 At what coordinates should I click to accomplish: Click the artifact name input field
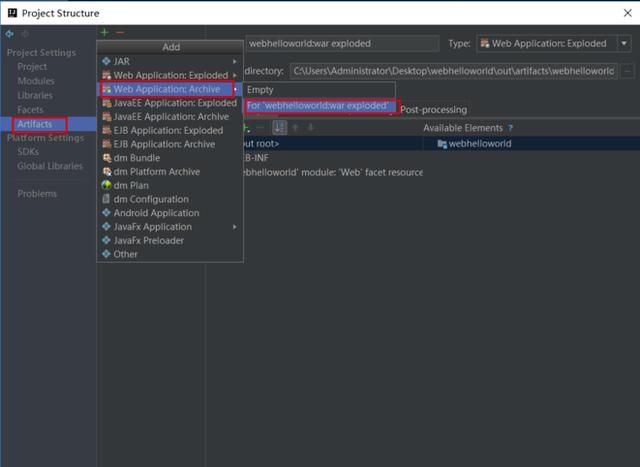coord(342,44)
